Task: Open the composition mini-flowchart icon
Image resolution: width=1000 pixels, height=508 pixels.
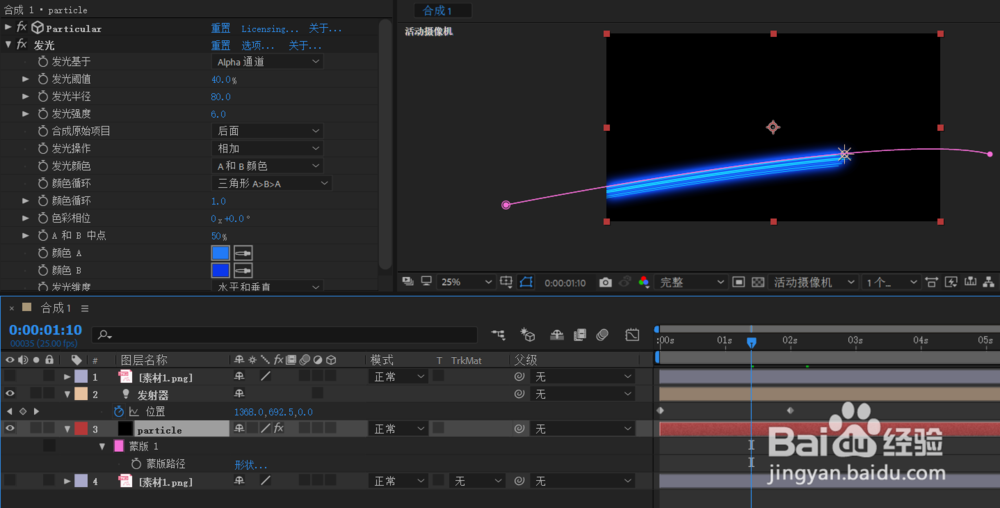Action: click(x=498, y=335)
